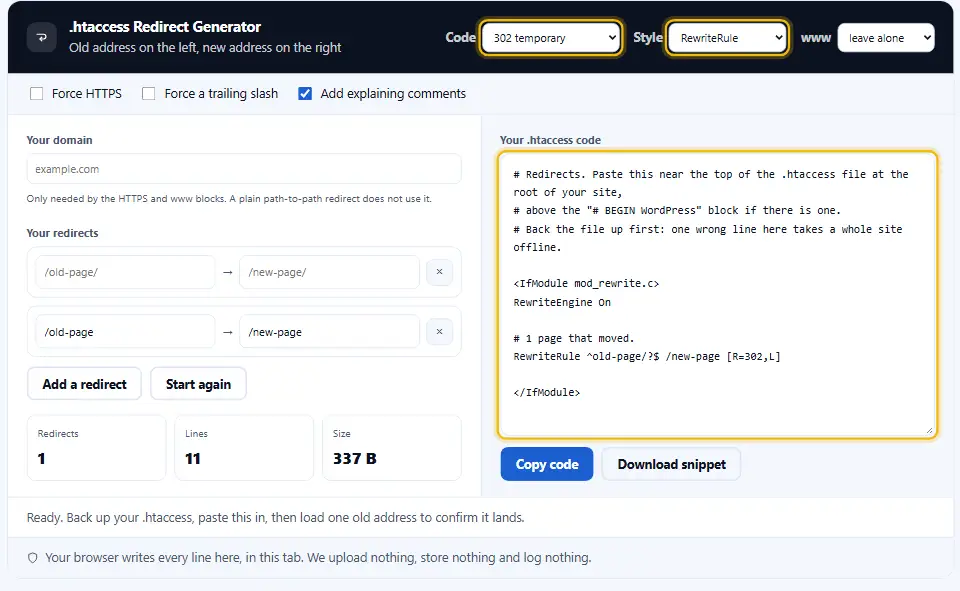Focus the Your domain input field
960x591 pixels.
click(x=244, y=169)
